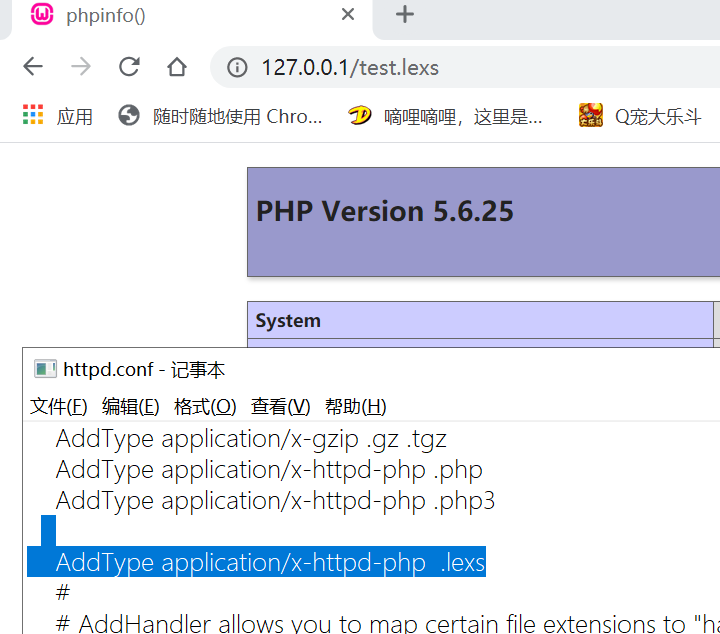Open the Q宠大乐斗 bookmark

[x=640, y=116]
